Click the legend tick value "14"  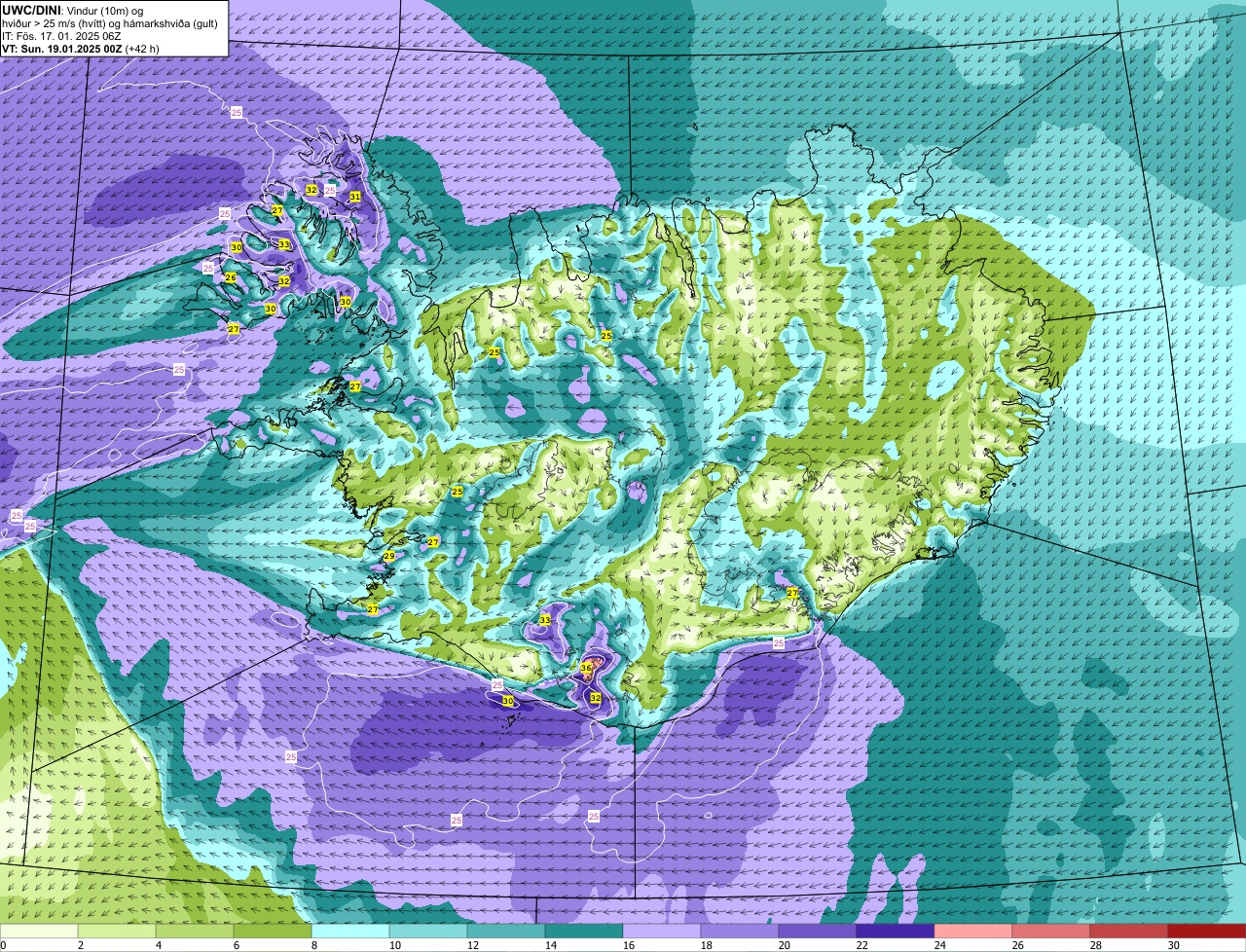(551, 945)
